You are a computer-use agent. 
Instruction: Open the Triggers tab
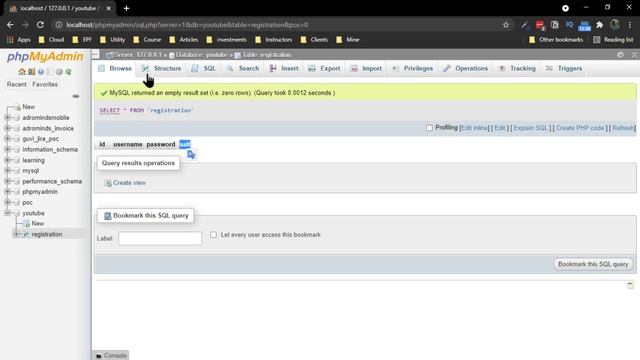564,69
